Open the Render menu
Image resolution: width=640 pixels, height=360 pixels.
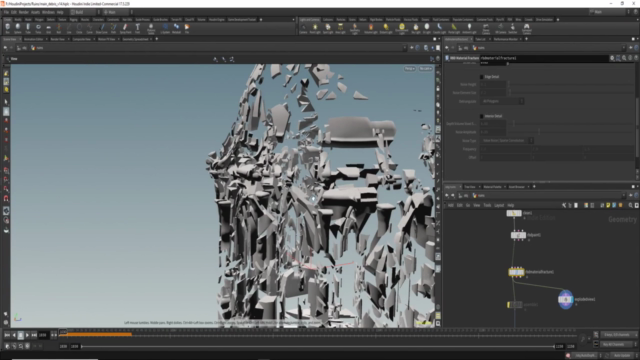[x=24, y=12]
